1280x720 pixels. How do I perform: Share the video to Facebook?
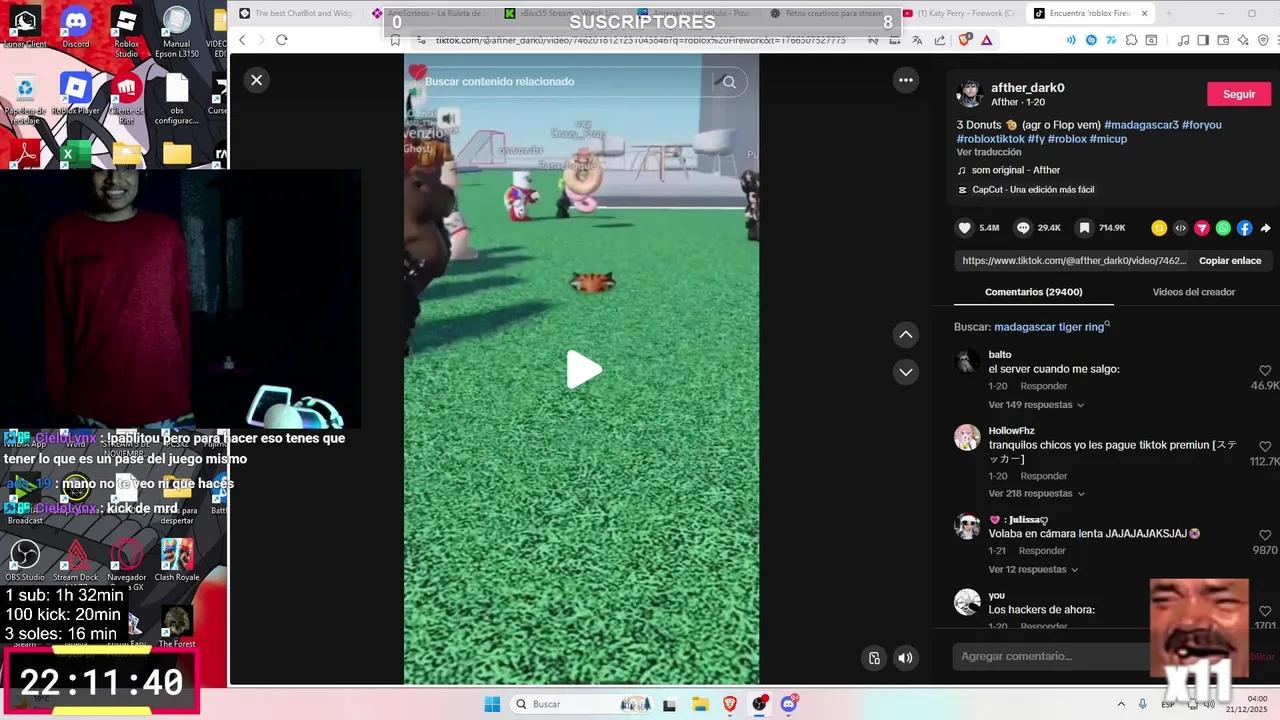coord(1244,228)
